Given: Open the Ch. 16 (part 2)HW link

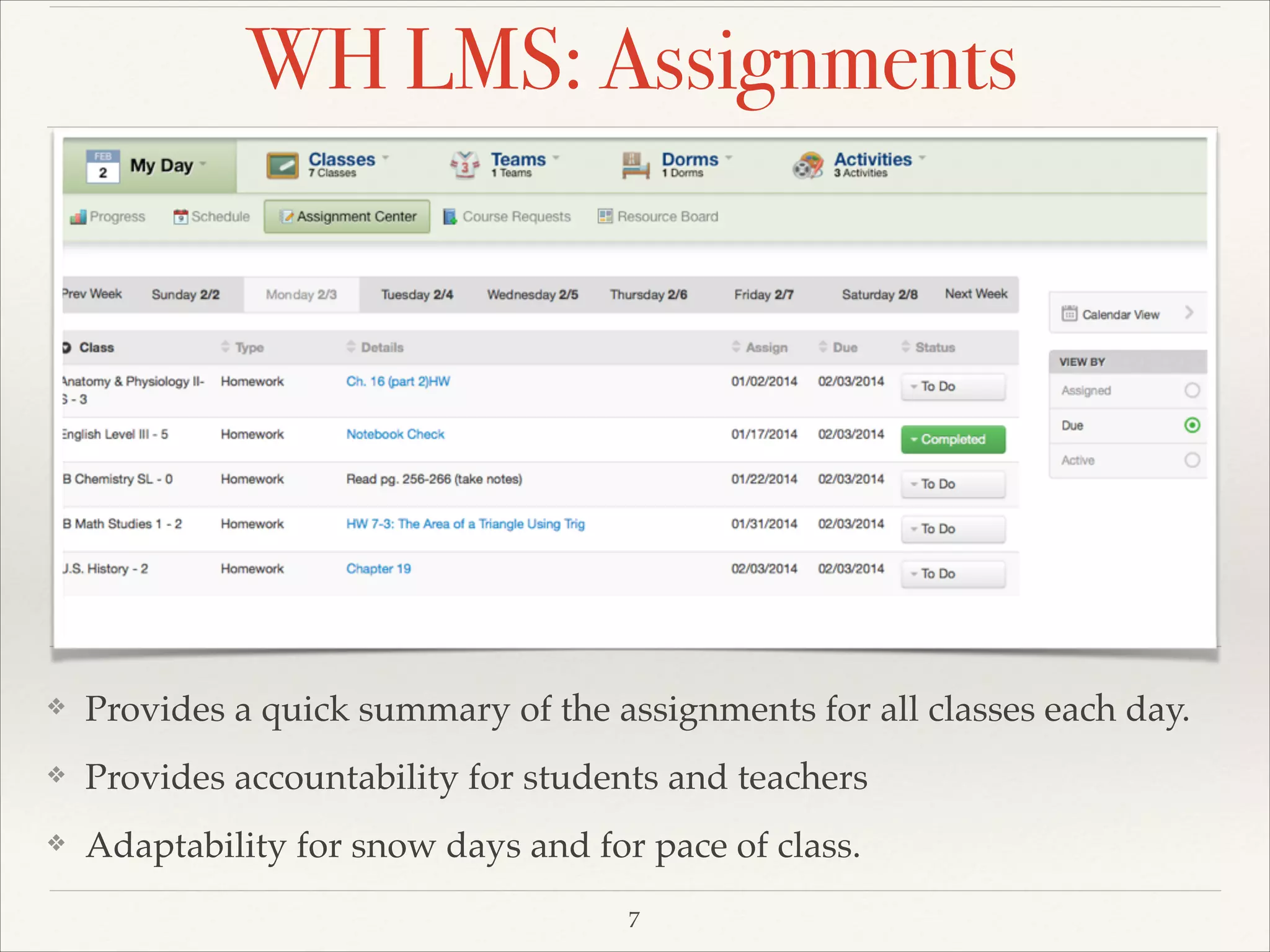Looking at the screenshot, I should 398,382.
